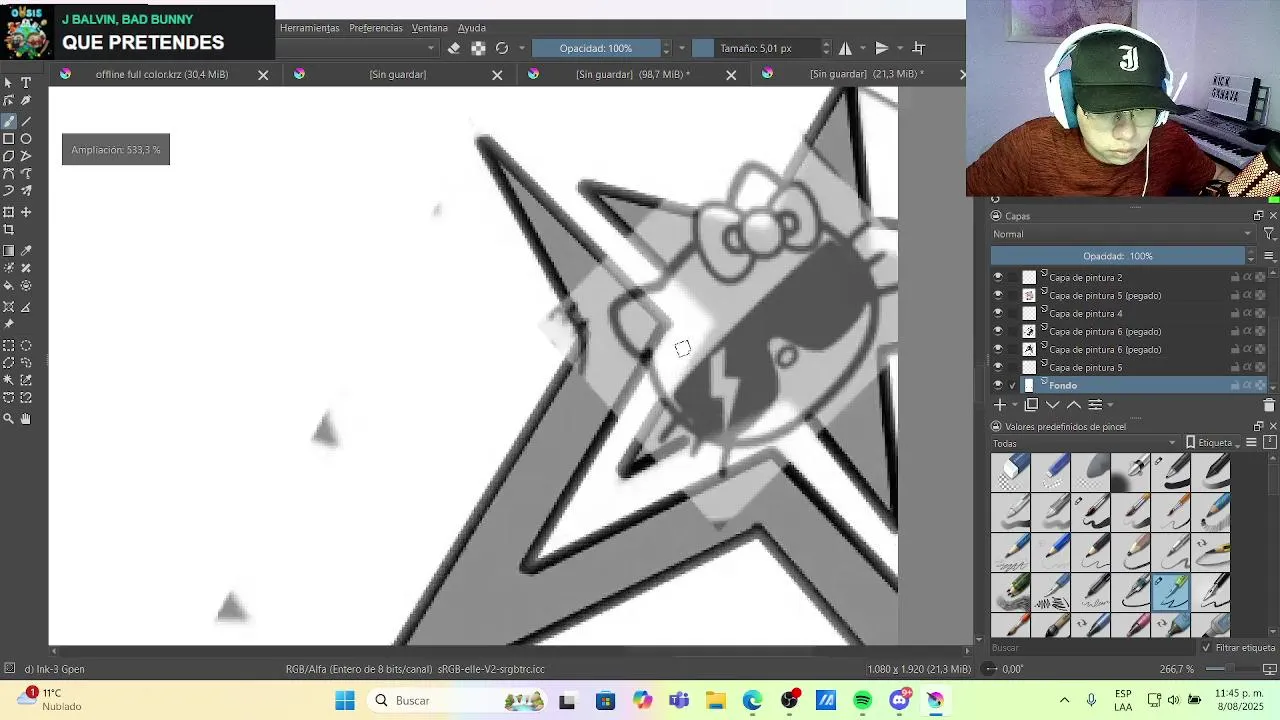Duplicate the current layer
The image size is (1280, 720).
(1031, 405)
